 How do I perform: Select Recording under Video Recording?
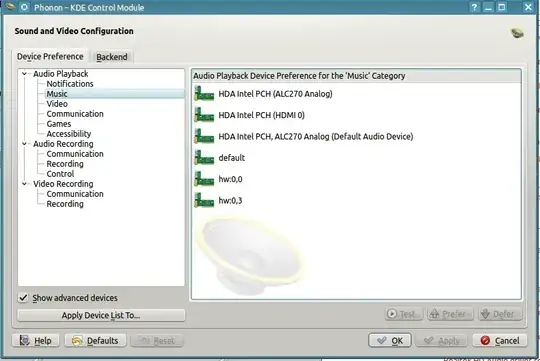tap(65, 204)
